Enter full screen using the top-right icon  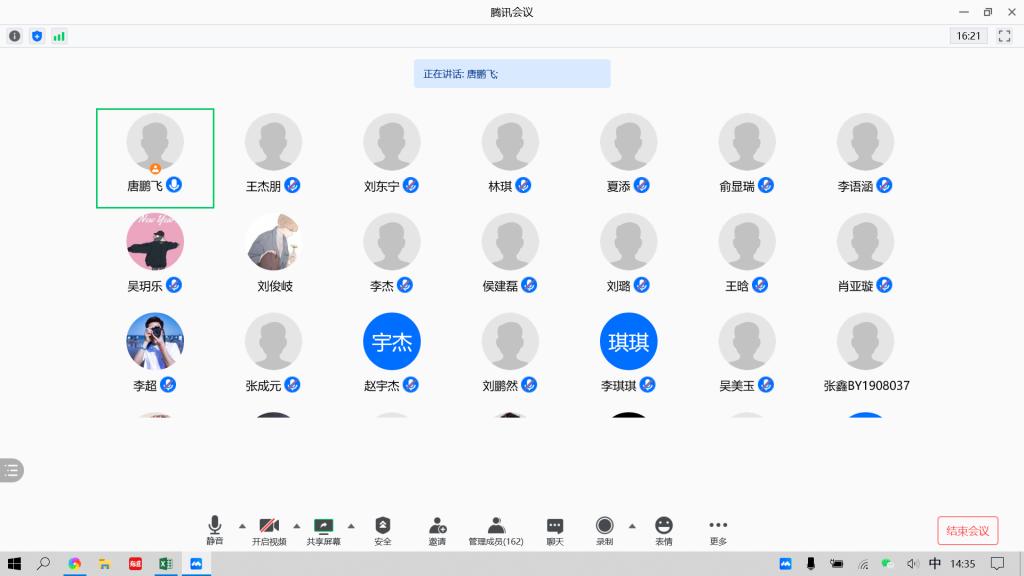click(x=1004, y=36)
